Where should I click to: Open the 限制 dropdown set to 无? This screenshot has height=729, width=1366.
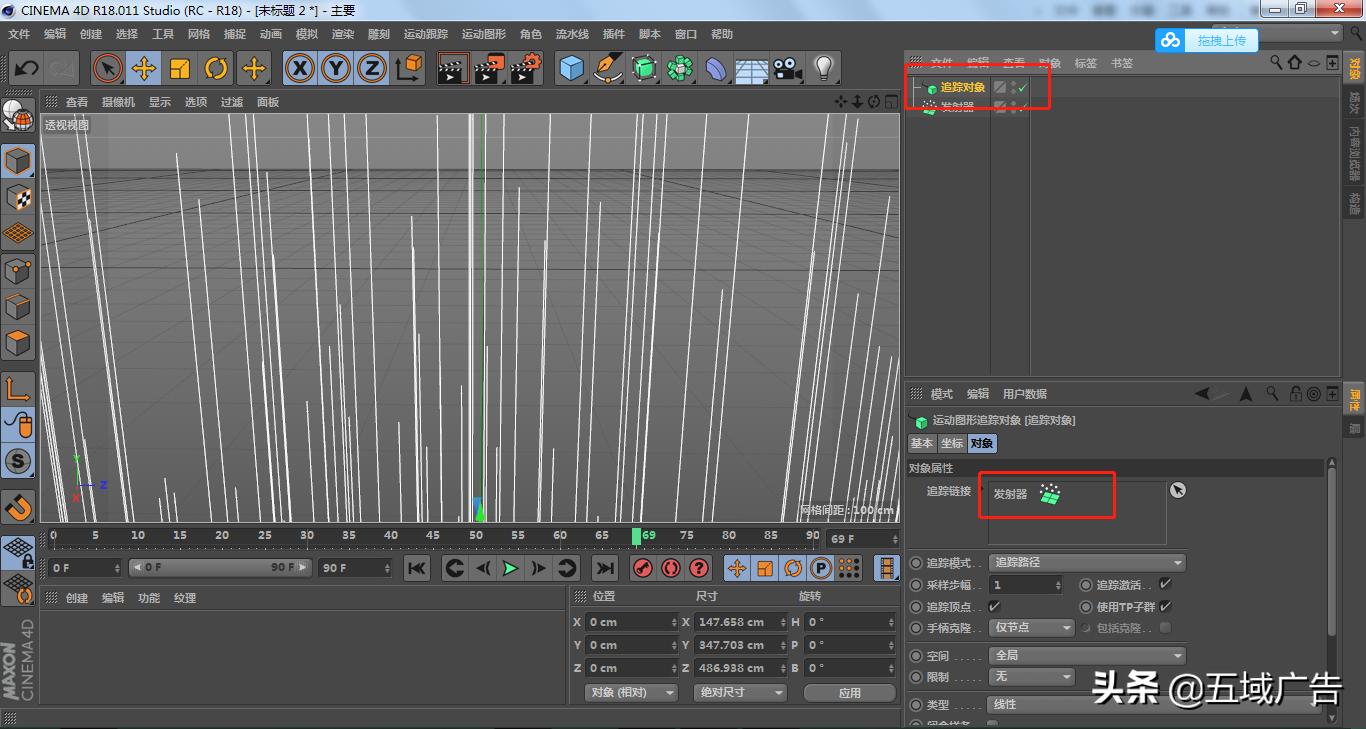tap(1030, 677)
